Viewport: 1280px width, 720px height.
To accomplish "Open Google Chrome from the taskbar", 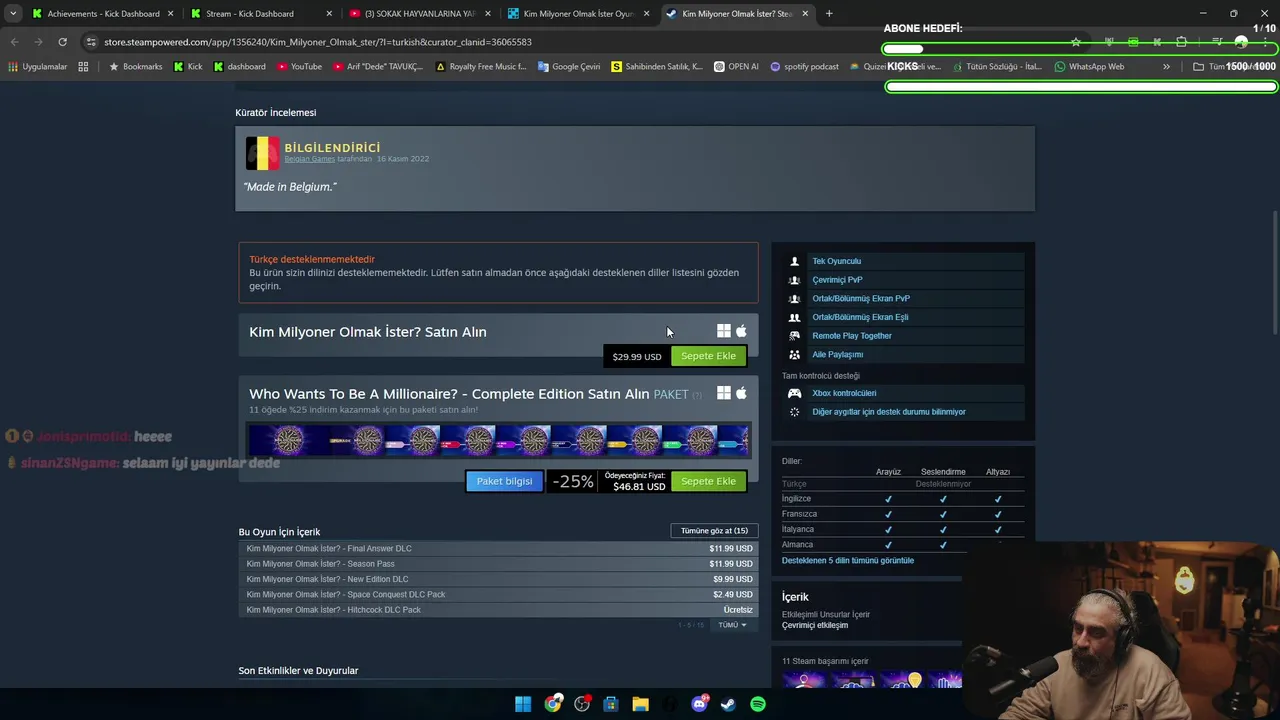I will [x=553, y=704].
